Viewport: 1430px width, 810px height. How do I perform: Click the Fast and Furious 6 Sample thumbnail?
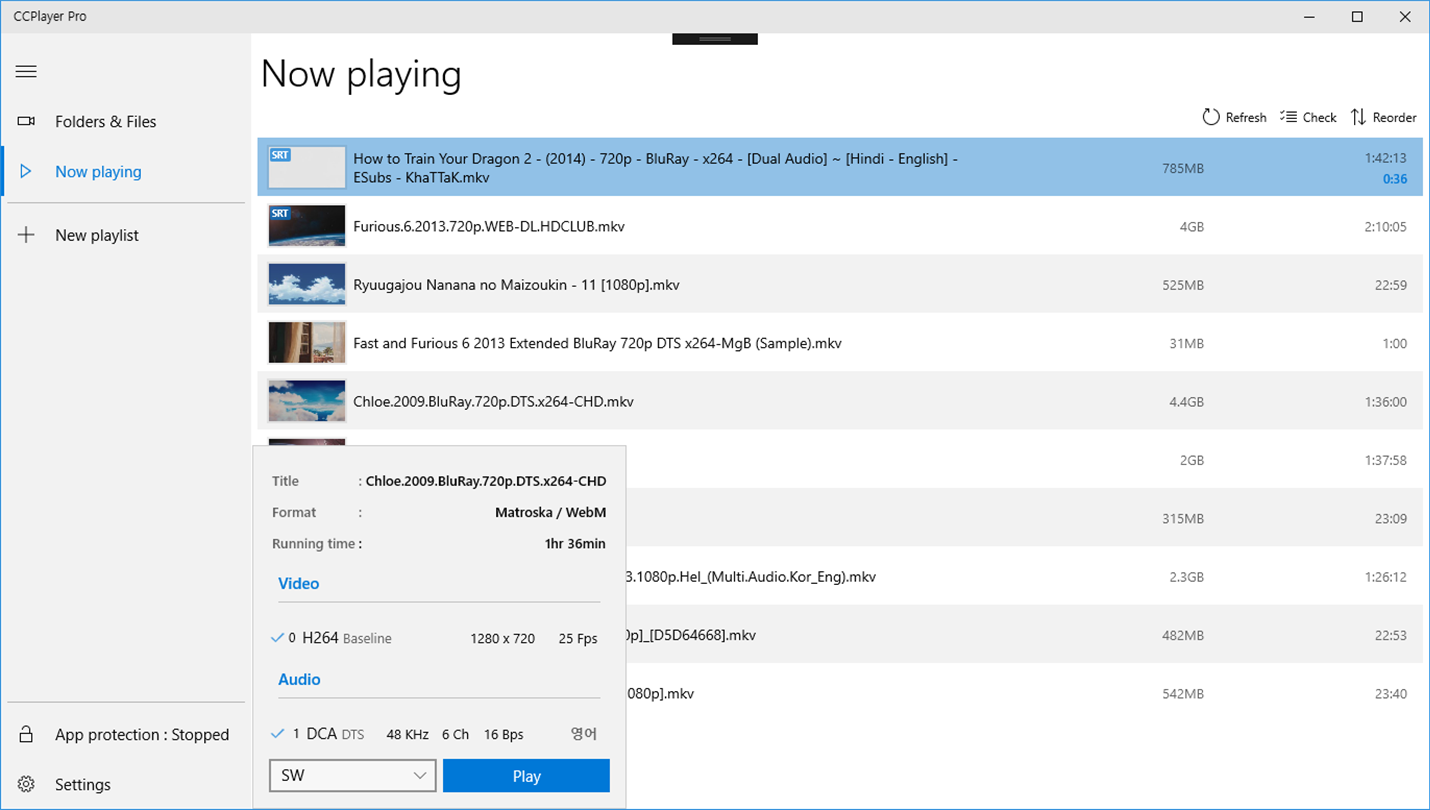click(307, 343)
